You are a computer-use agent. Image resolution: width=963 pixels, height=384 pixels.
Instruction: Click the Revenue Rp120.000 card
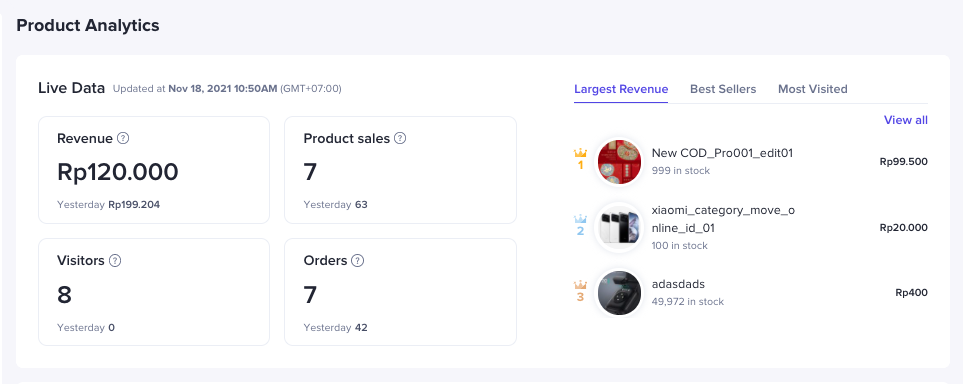tap(154, 170)
